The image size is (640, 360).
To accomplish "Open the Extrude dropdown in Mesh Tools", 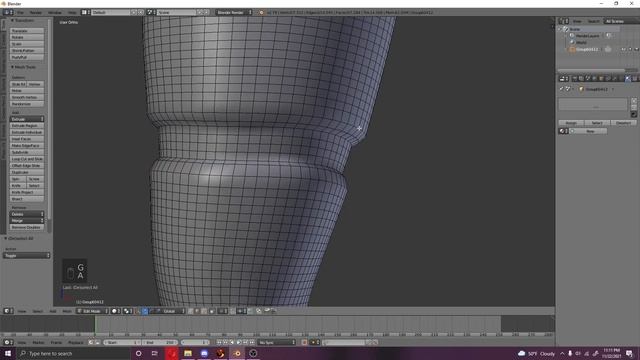I will [27, 119].
